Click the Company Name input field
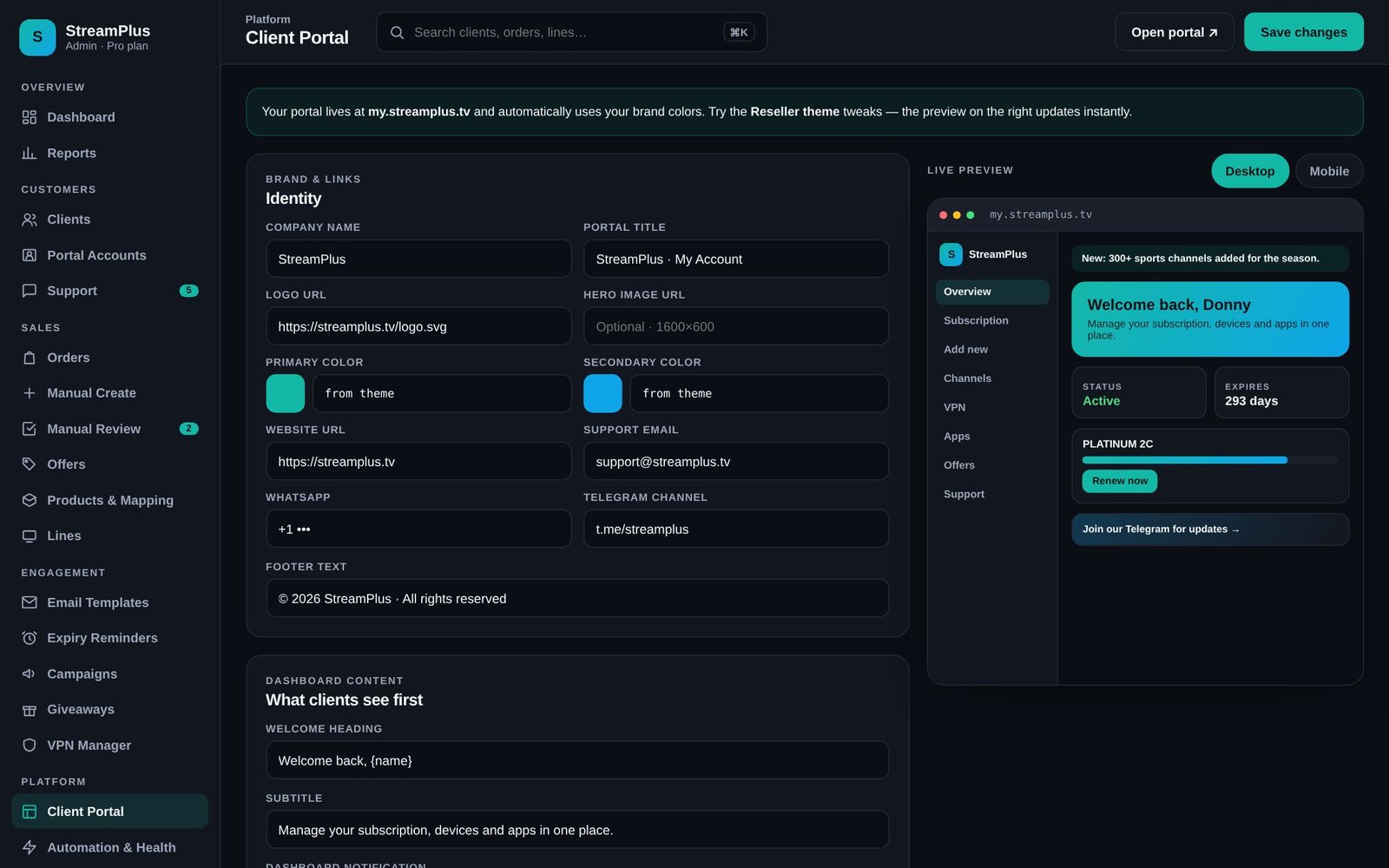This screenshot has width=1389, height=868. (x=418, y=259)
